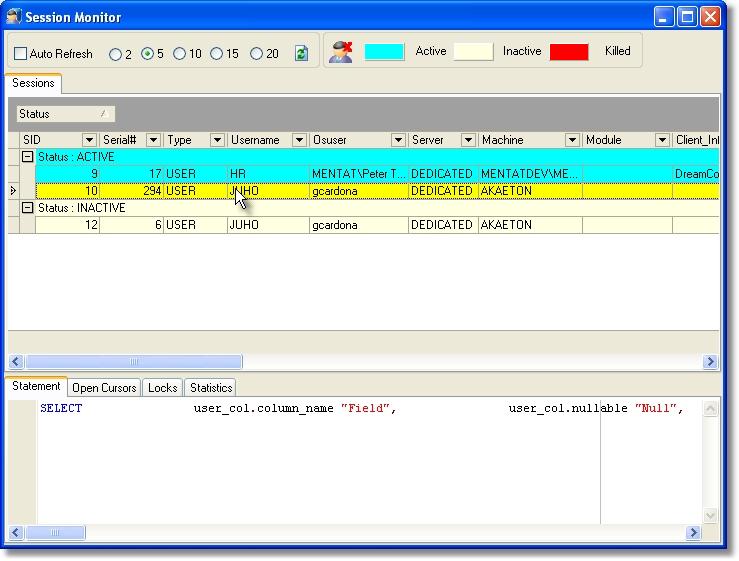Image resolution: width=739 pixels, height=561 pixels.
Task: Click the cream Inactive color swatch
Action: pyautogui.click(x=473, y=51)
